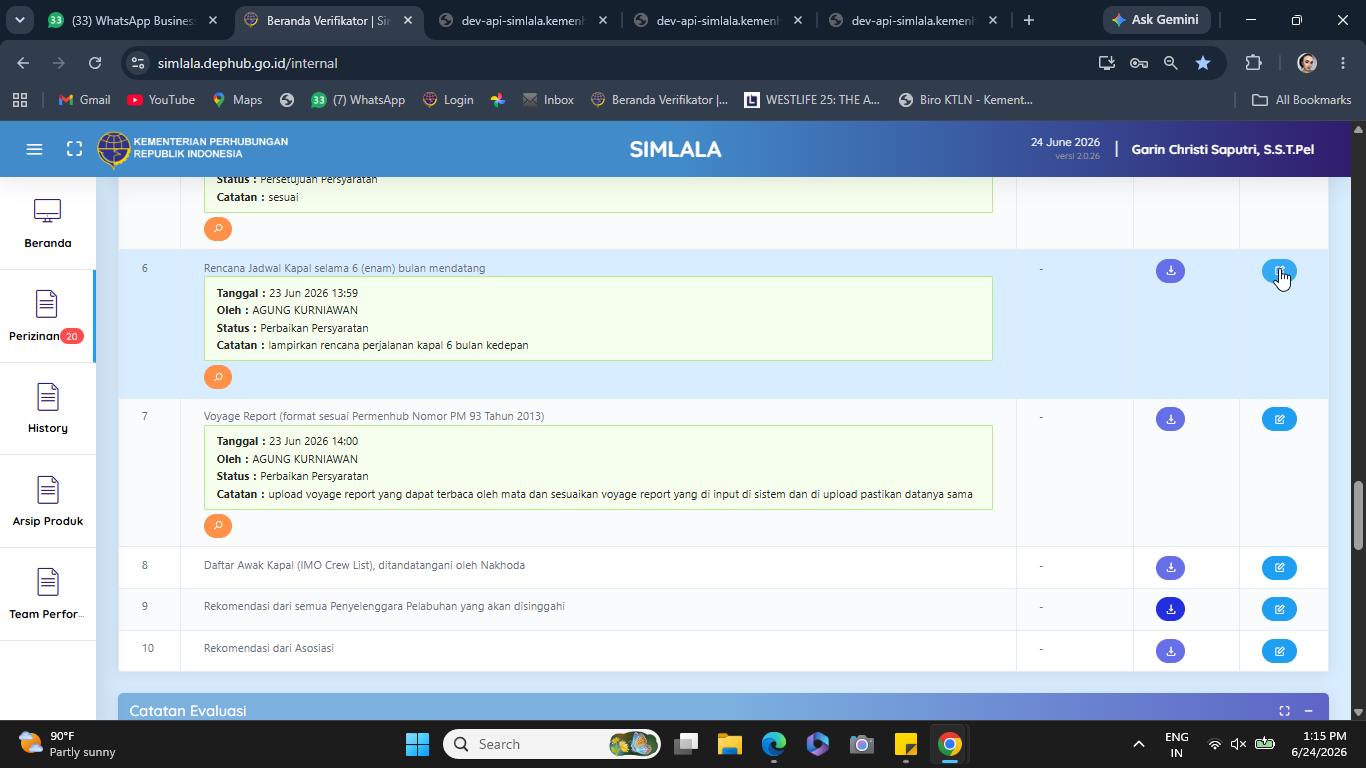The height and width of the screenshot is (768, 1366).
Task: Collapse the Catatan Evaluasi panel
Action: pos(1308,711)
